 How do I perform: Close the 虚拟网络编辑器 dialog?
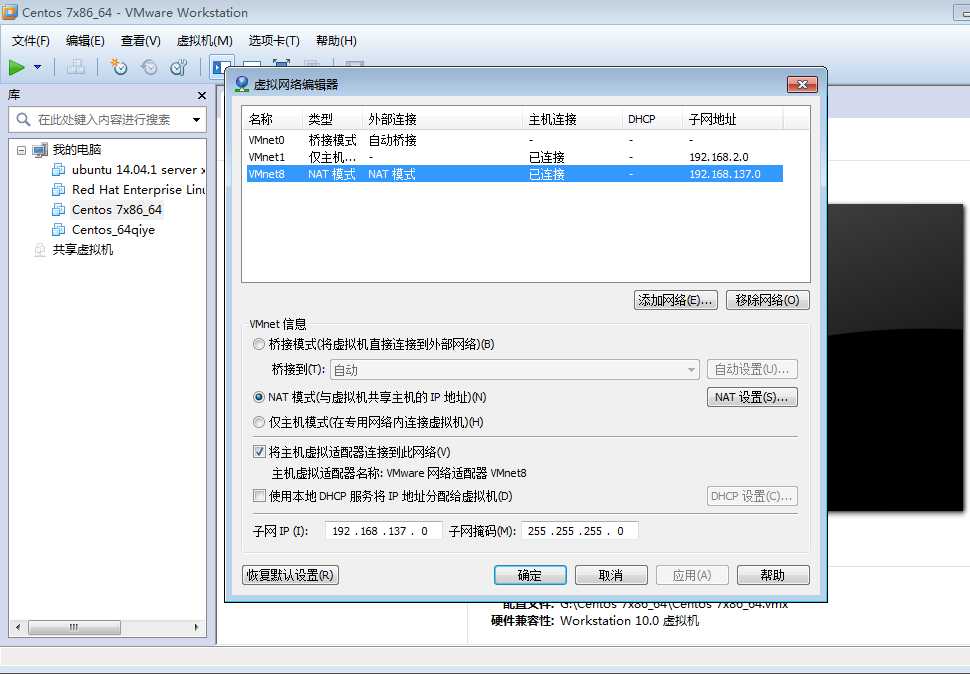pyautogui.click(x=802, y=84)
